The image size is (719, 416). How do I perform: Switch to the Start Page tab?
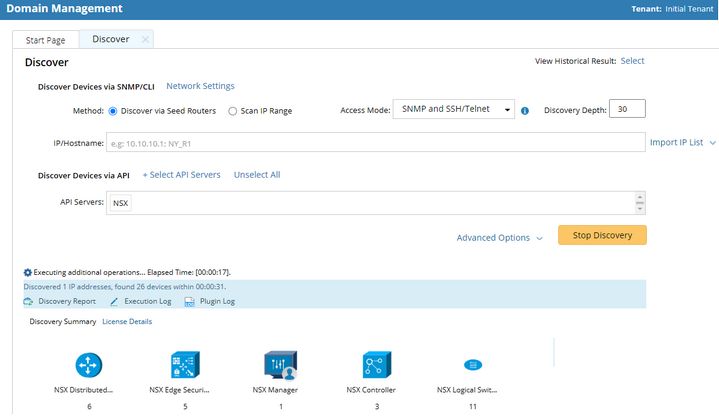click(x=45, y=40)
